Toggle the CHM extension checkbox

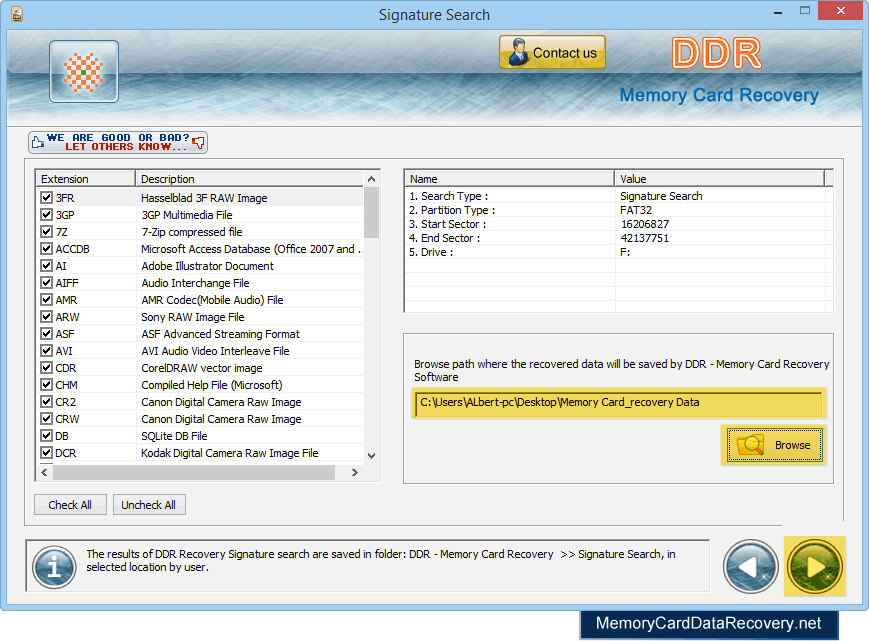click(x=47, y=384)
